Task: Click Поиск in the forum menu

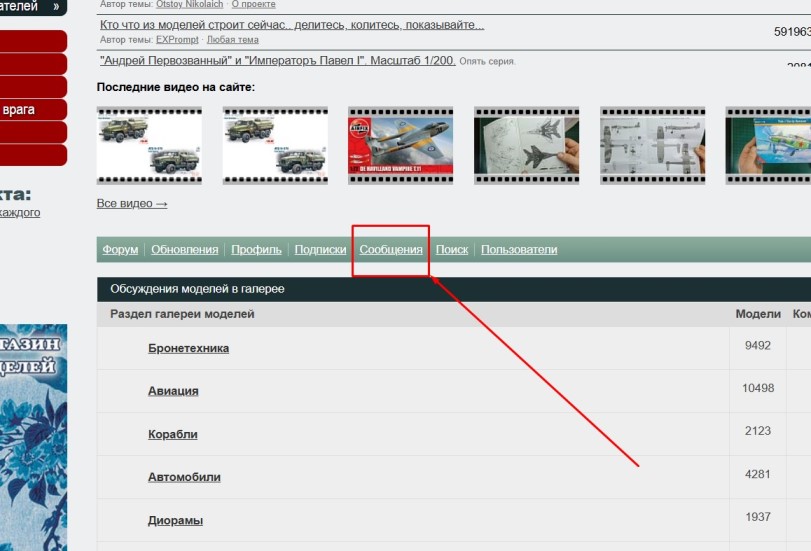Action: (x=452, y=250)
